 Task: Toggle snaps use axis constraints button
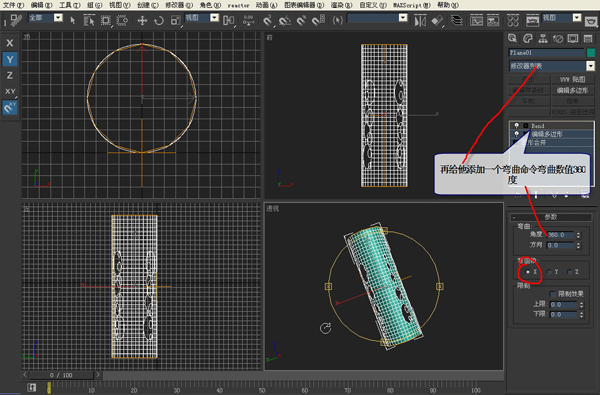(10, 108)
